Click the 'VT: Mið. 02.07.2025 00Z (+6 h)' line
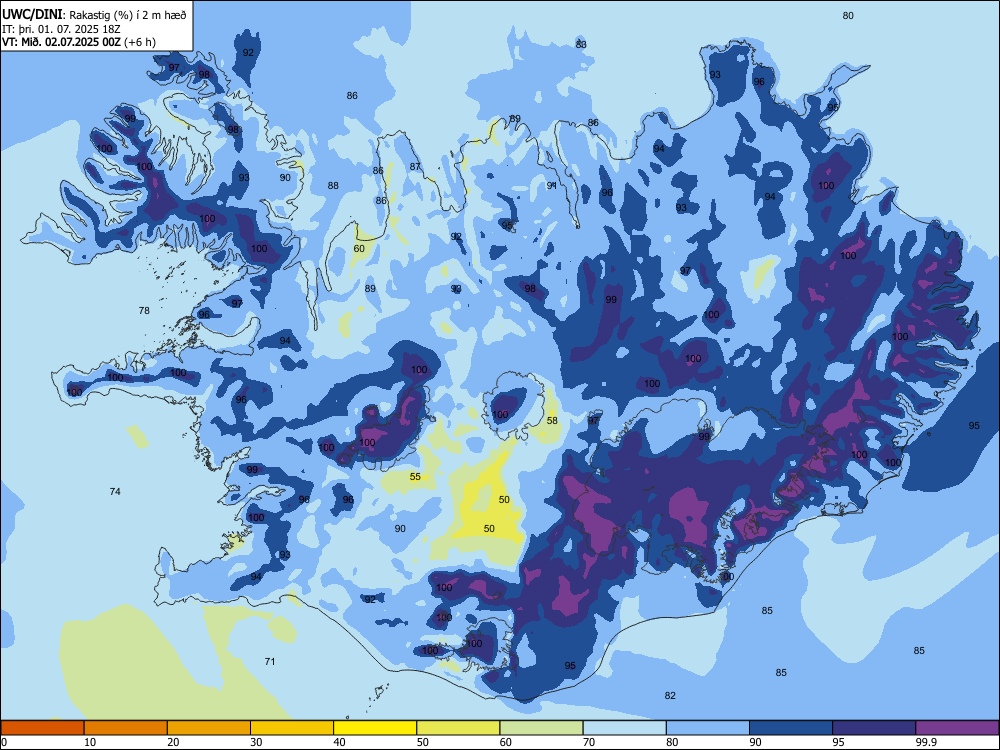 78,43
